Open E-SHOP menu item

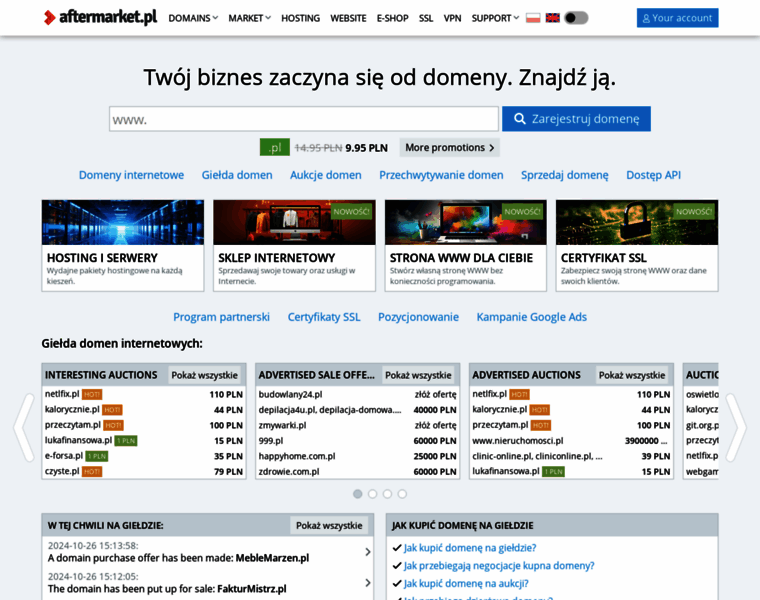click(393, 18)
